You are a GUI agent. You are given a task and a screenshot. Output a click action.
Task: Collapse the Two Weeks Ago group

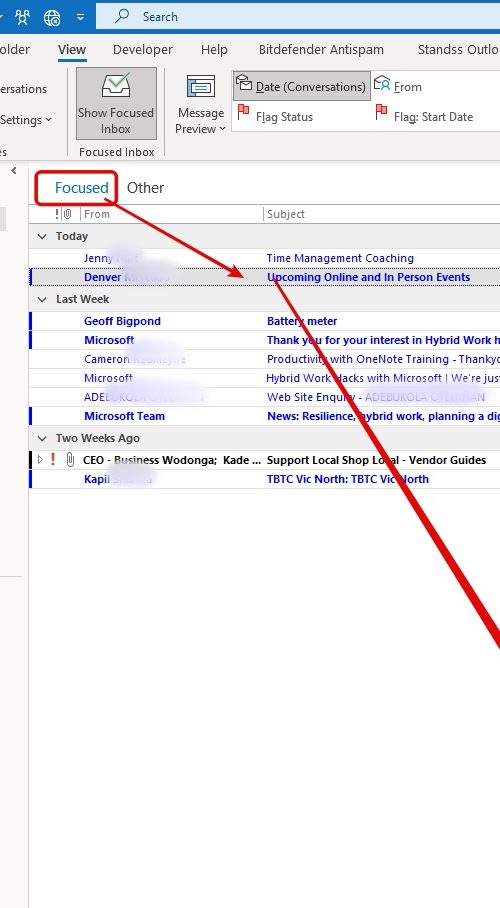click(42, 438)
